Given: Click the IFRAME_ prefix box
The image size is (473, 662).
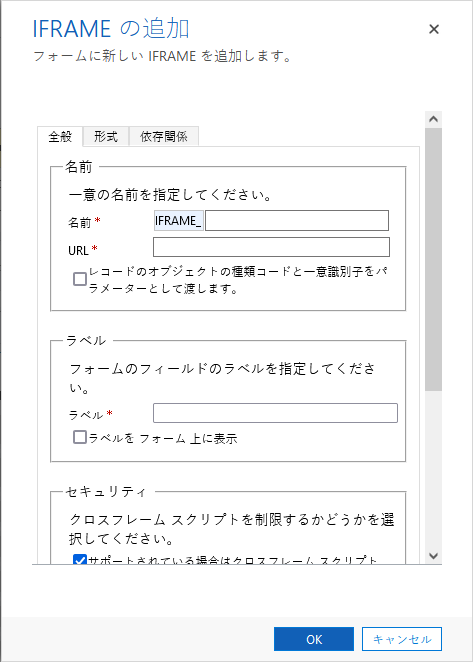Looking at the screenshot, I should pyautogui.click(x=179, y=221).
